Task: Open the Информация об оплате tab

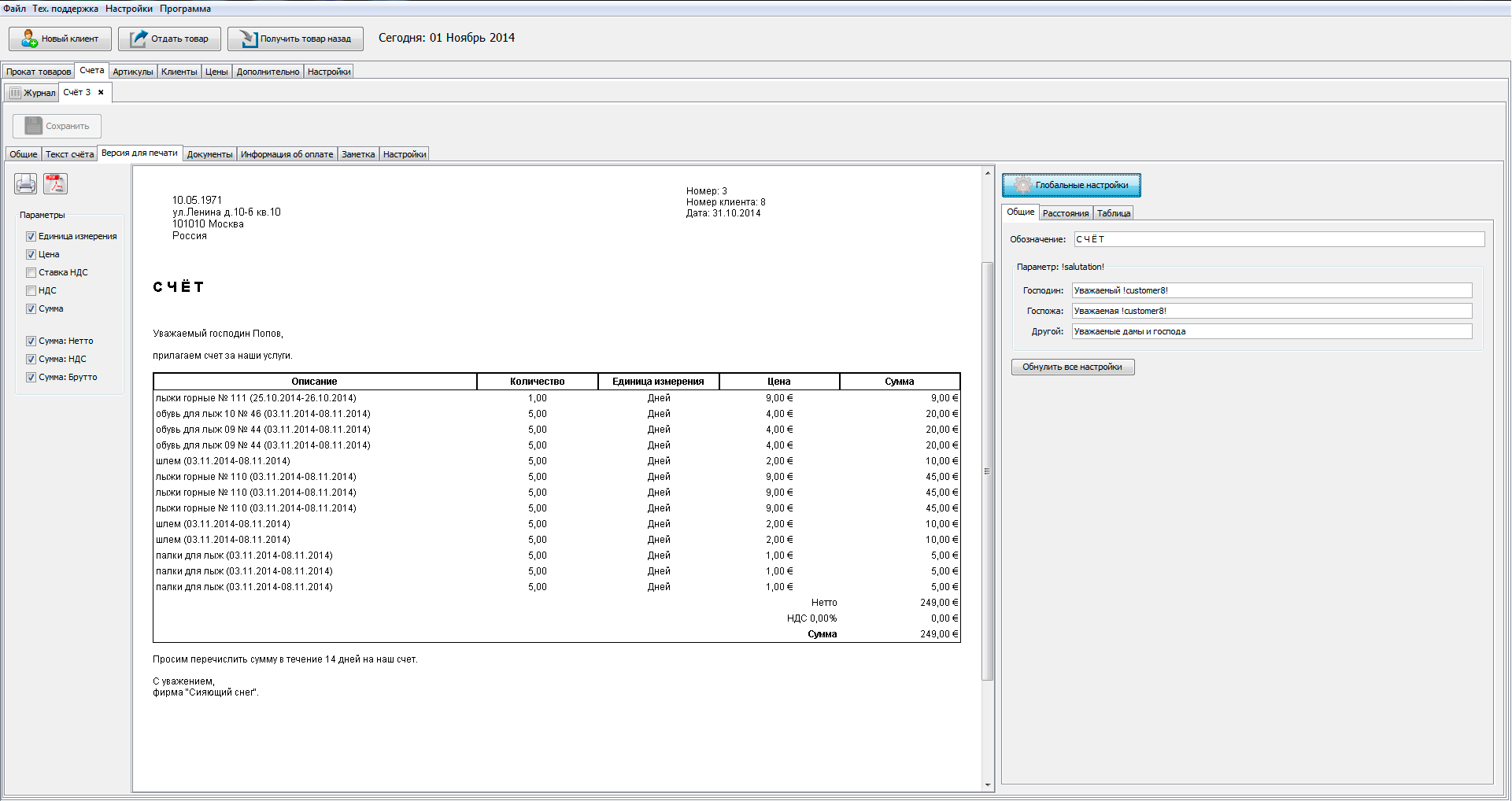Action: [x=287, y=154]
